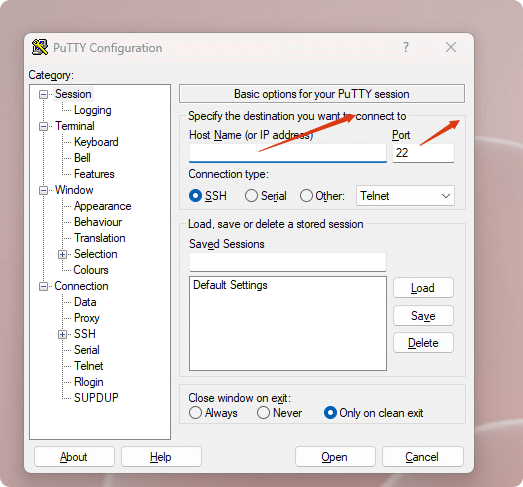The image size is (523, 487).
Task: Expand the Selection tree node
Action: 62,255
